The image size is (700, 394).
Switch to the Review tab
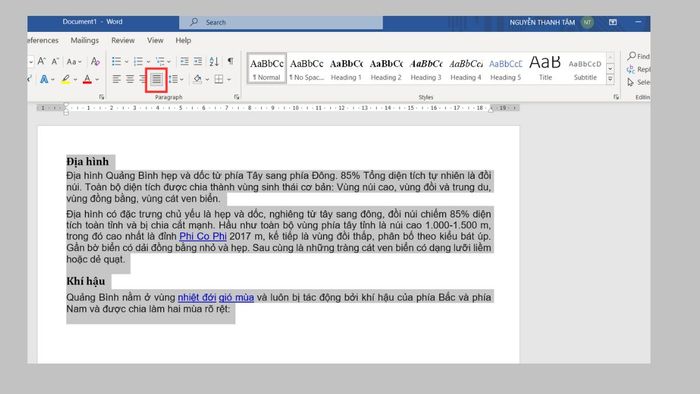123,40
